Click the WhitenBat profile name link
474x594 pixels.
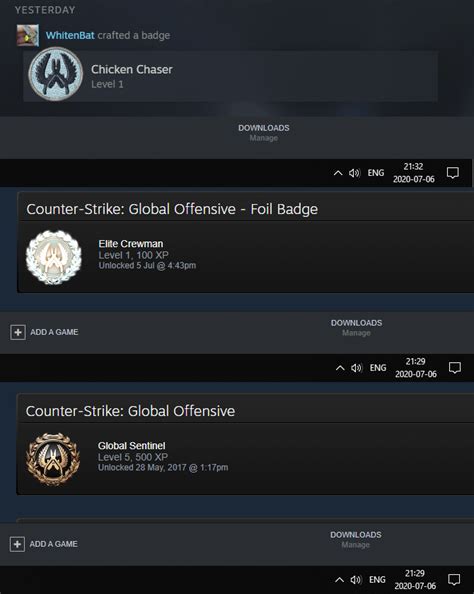[70, 35]
